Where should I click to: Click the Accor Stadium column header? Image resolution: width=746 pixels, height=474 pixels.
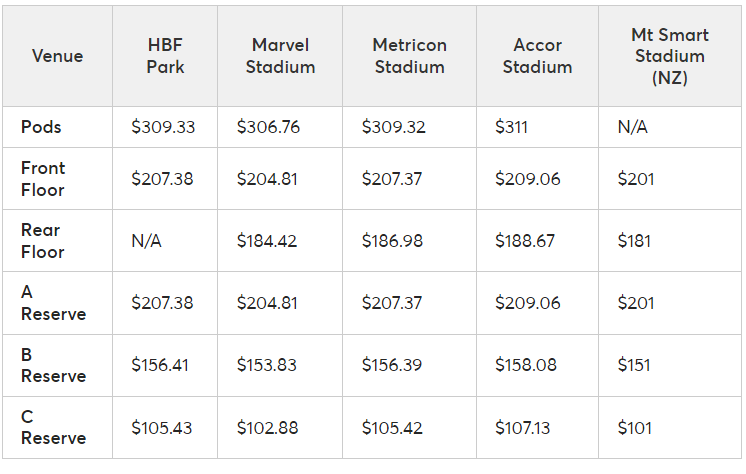click(537, 56)
